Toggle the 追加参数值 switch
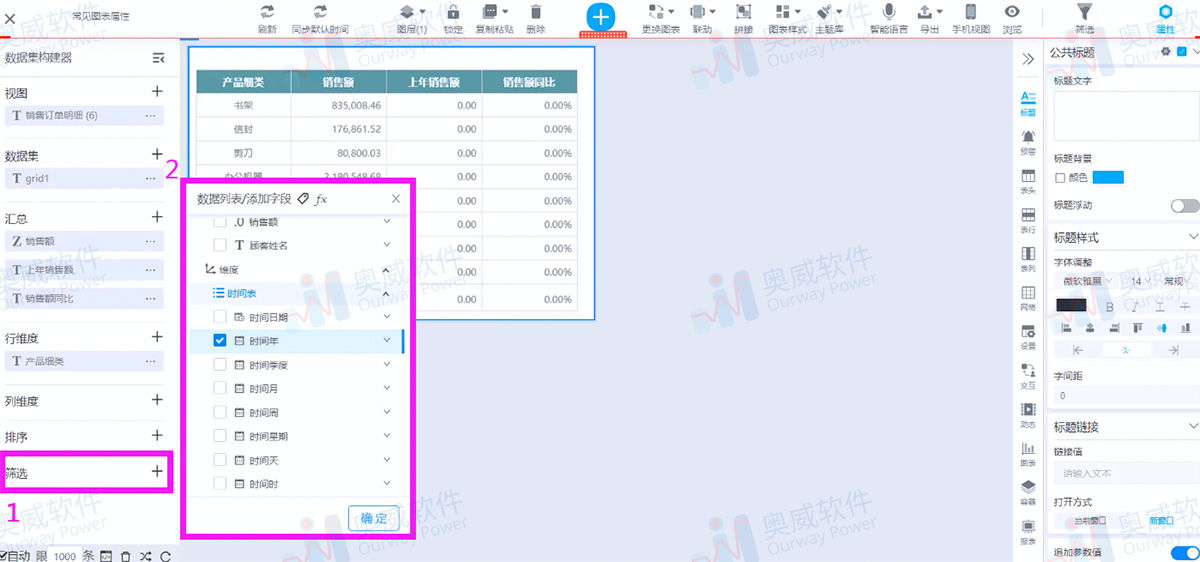 [x=1185, y=552]
